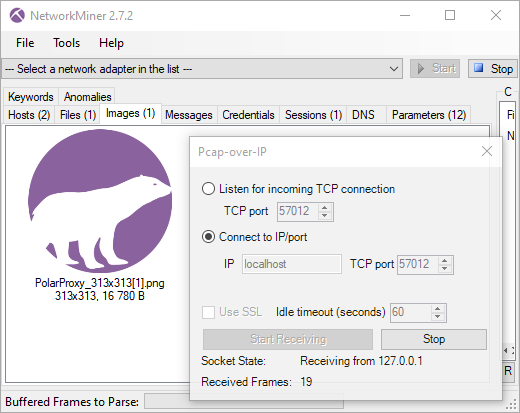Minimize the NetworkMiner window

click(x=405, y=15)
